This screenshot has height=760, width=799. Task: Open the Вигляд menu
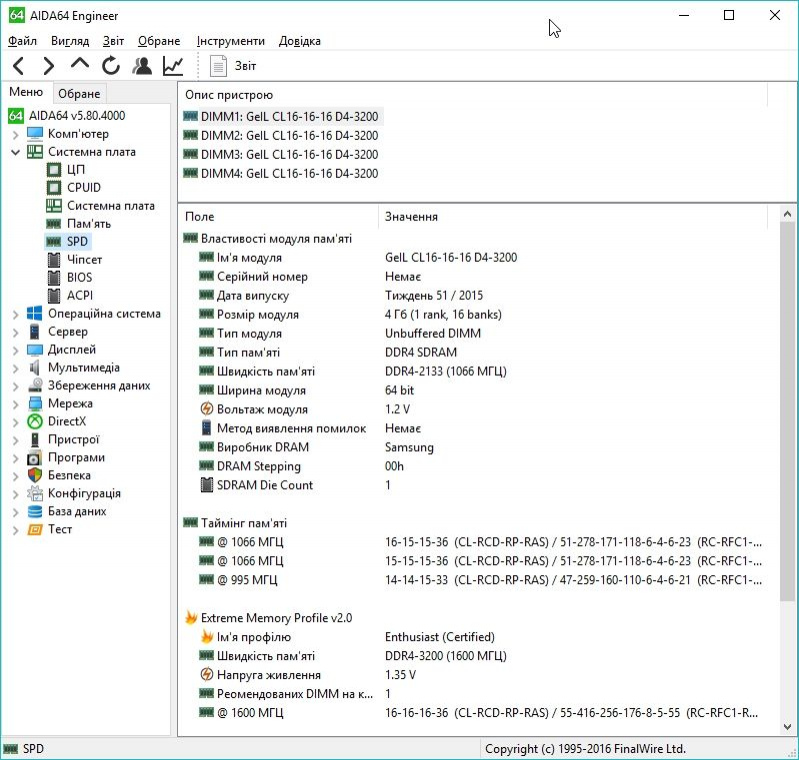pos(70,41)
